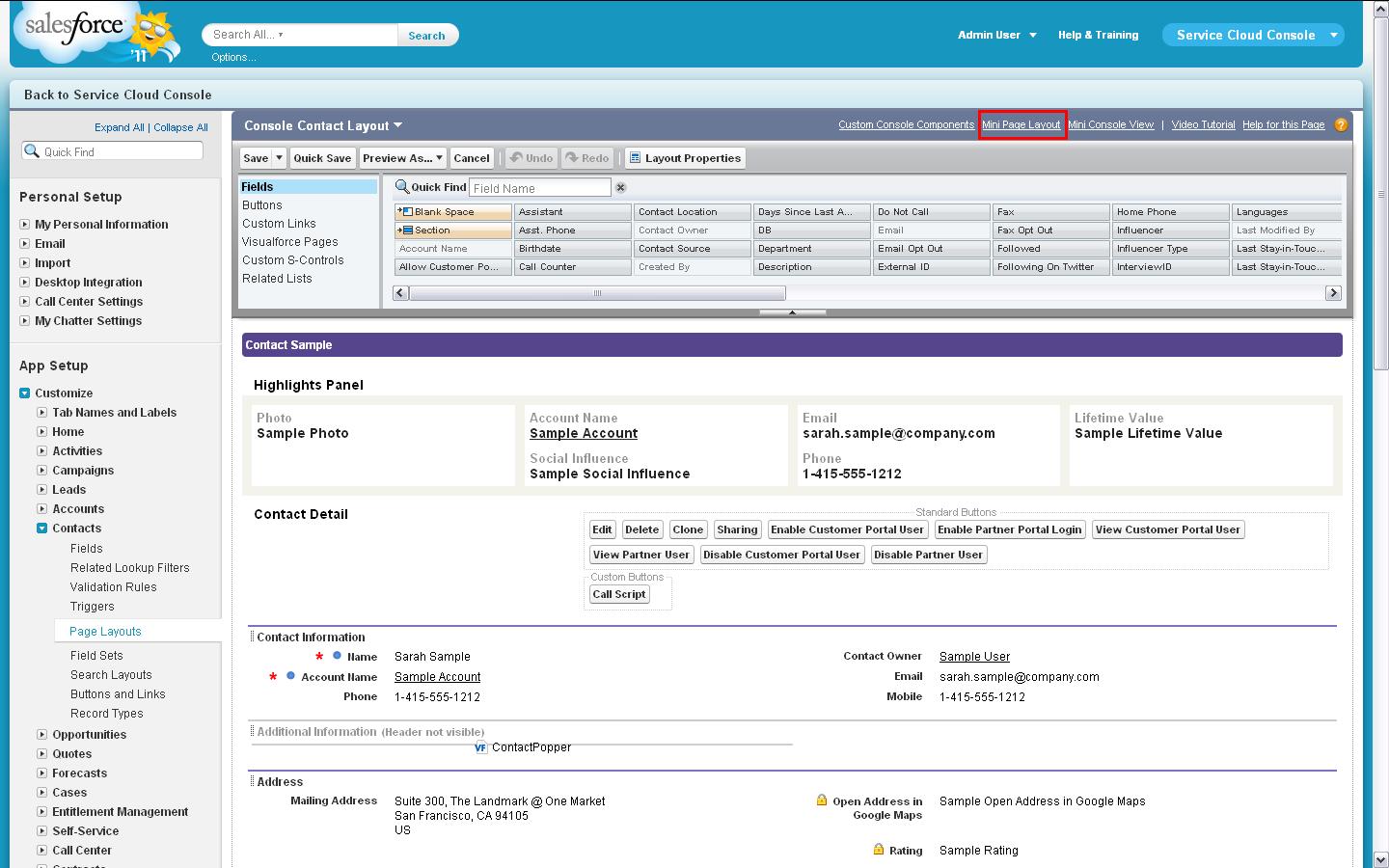1389x868 pixels.
Task: Clear the Quick Find field with X icon
Action: [x=621, y=188]
